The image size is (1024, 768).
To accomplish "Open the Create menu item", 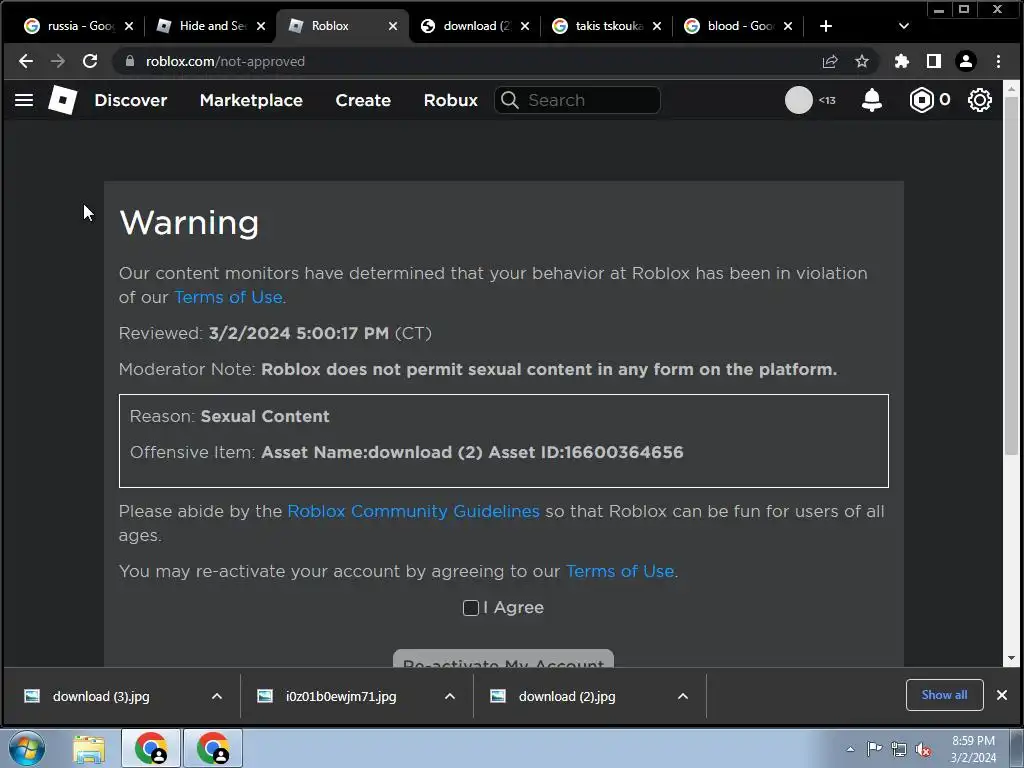I will pos(363,100).
